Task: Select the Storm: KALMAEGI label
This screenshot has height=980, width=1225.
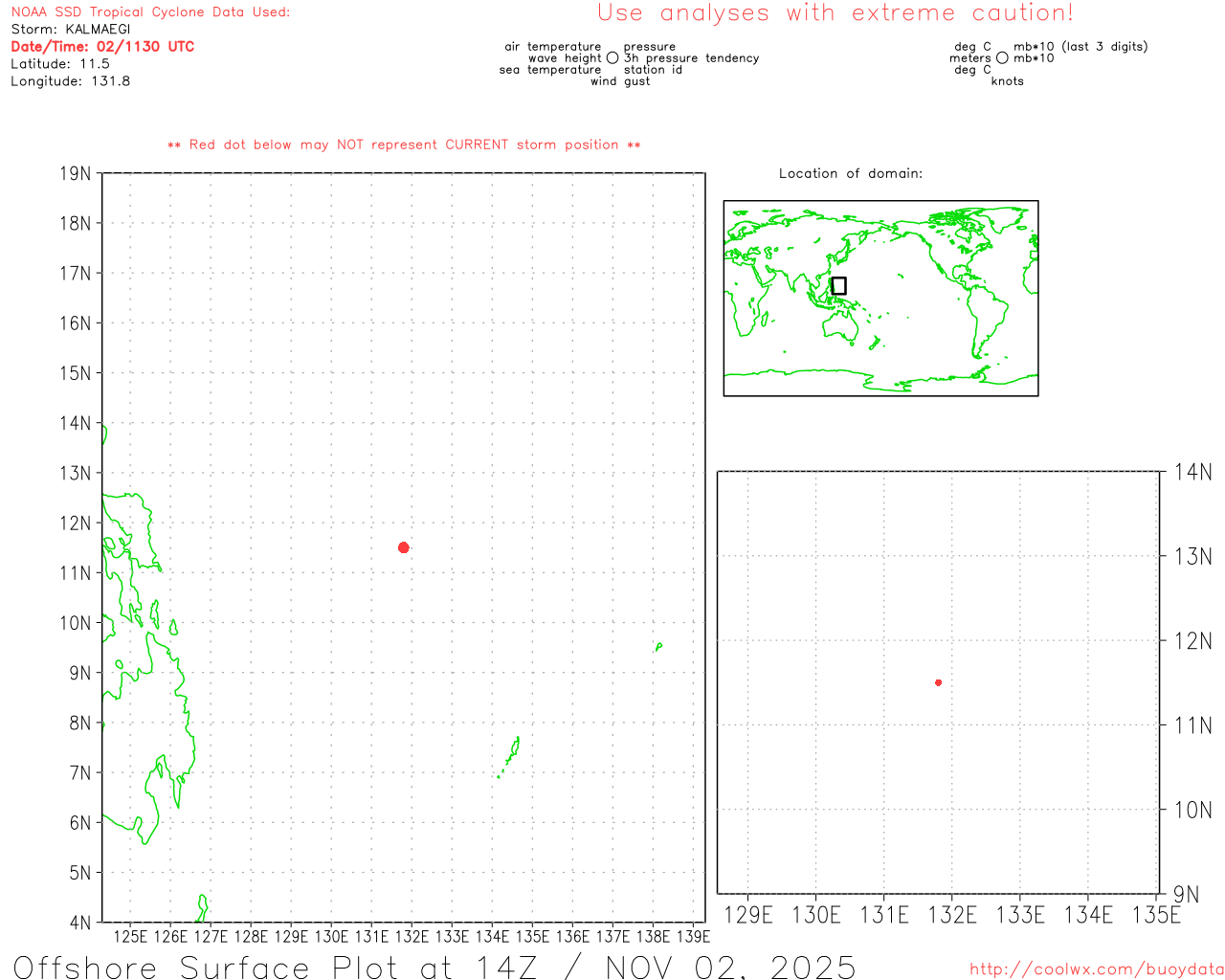Action: click(x=71, y=30)
